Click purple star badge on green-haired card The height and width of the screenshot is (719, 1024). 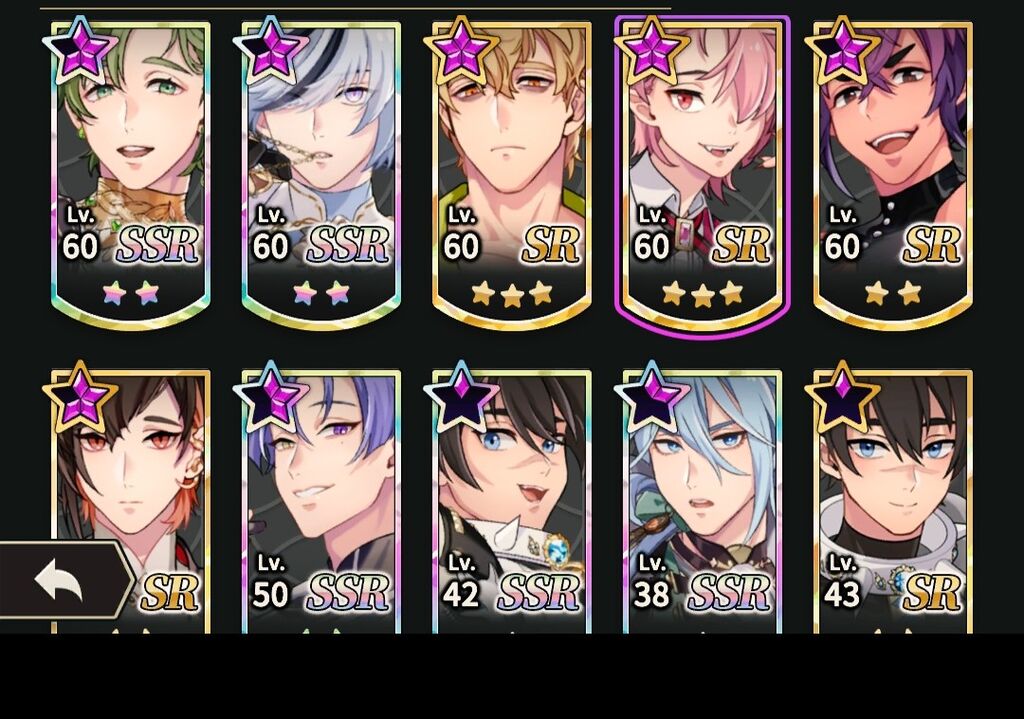pyautogui.click(x=80, y=50)
